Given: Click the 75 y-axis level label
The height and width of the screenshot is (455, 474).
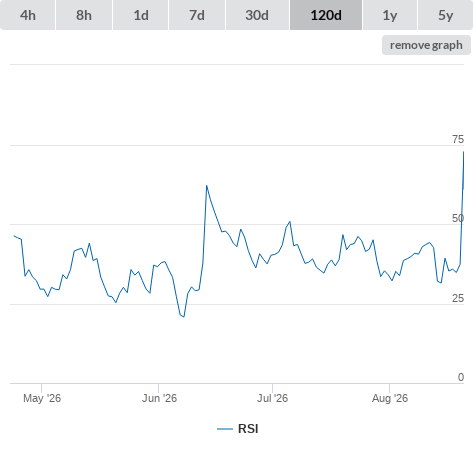Looking at the screenshot, I should tap(458, 139).
